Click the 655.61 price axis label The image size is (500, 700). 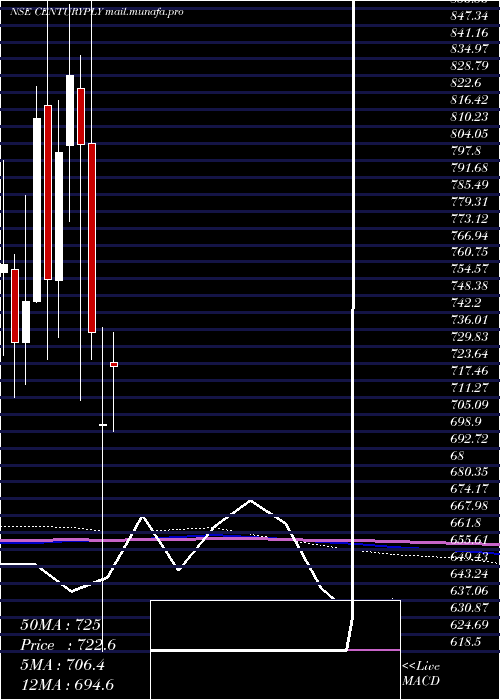click(x=469, y=540)
